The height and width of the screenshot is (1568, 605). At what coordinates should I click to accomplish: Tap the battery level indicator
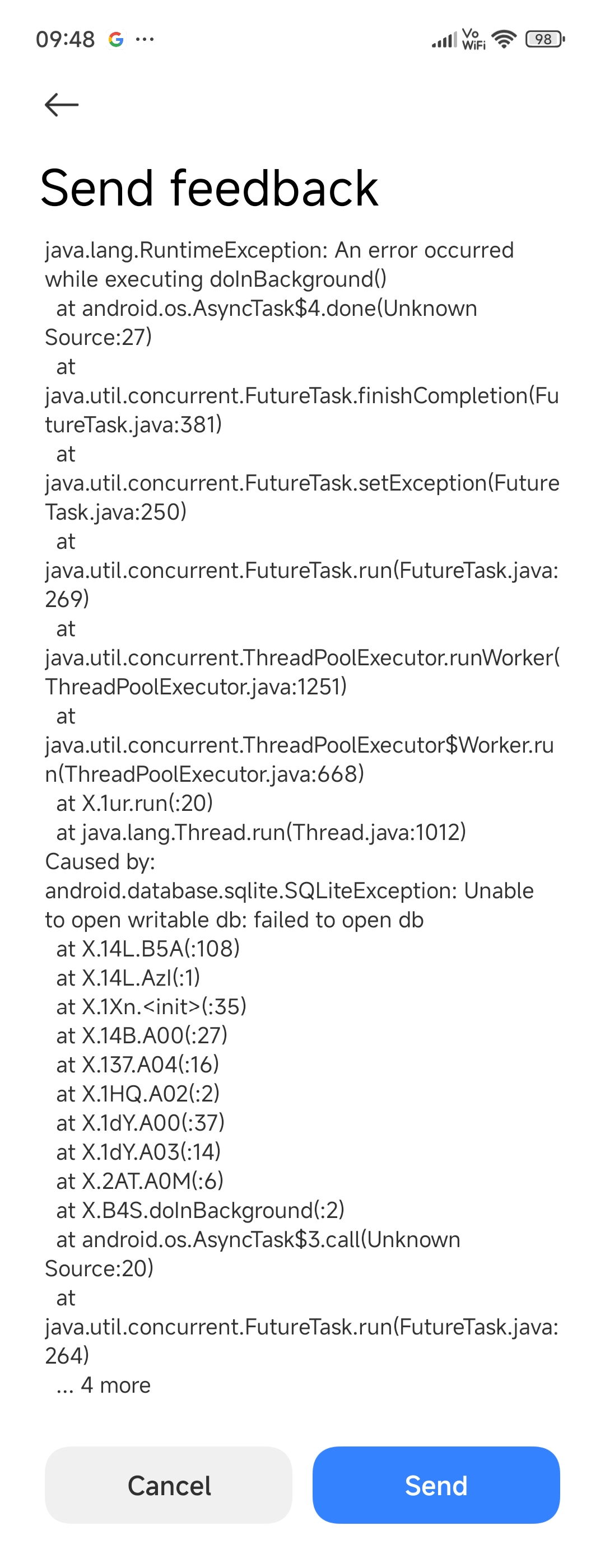544,40
